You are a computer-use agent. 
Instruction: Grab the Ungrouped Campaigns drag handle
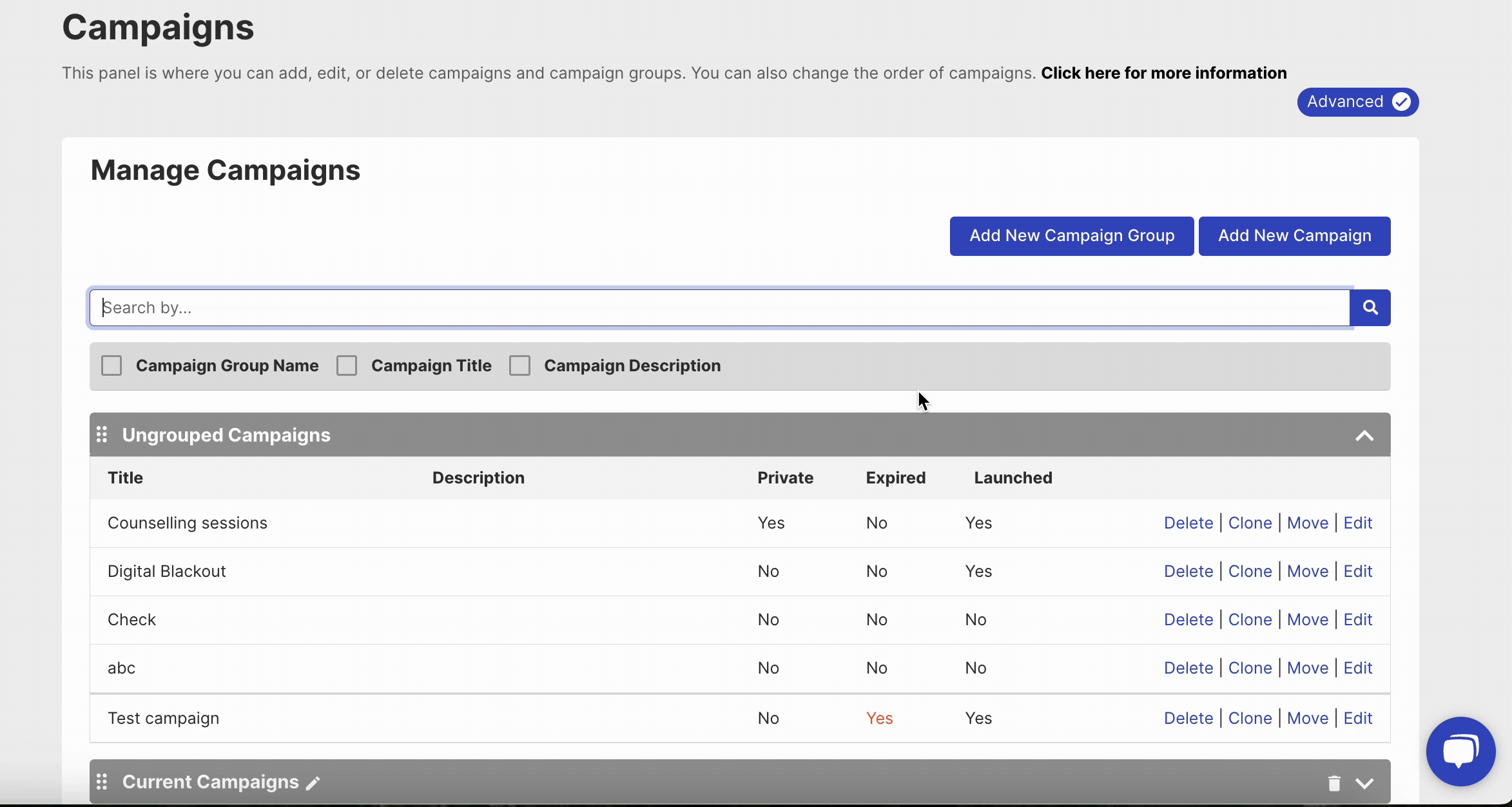(x=102, y=434)
